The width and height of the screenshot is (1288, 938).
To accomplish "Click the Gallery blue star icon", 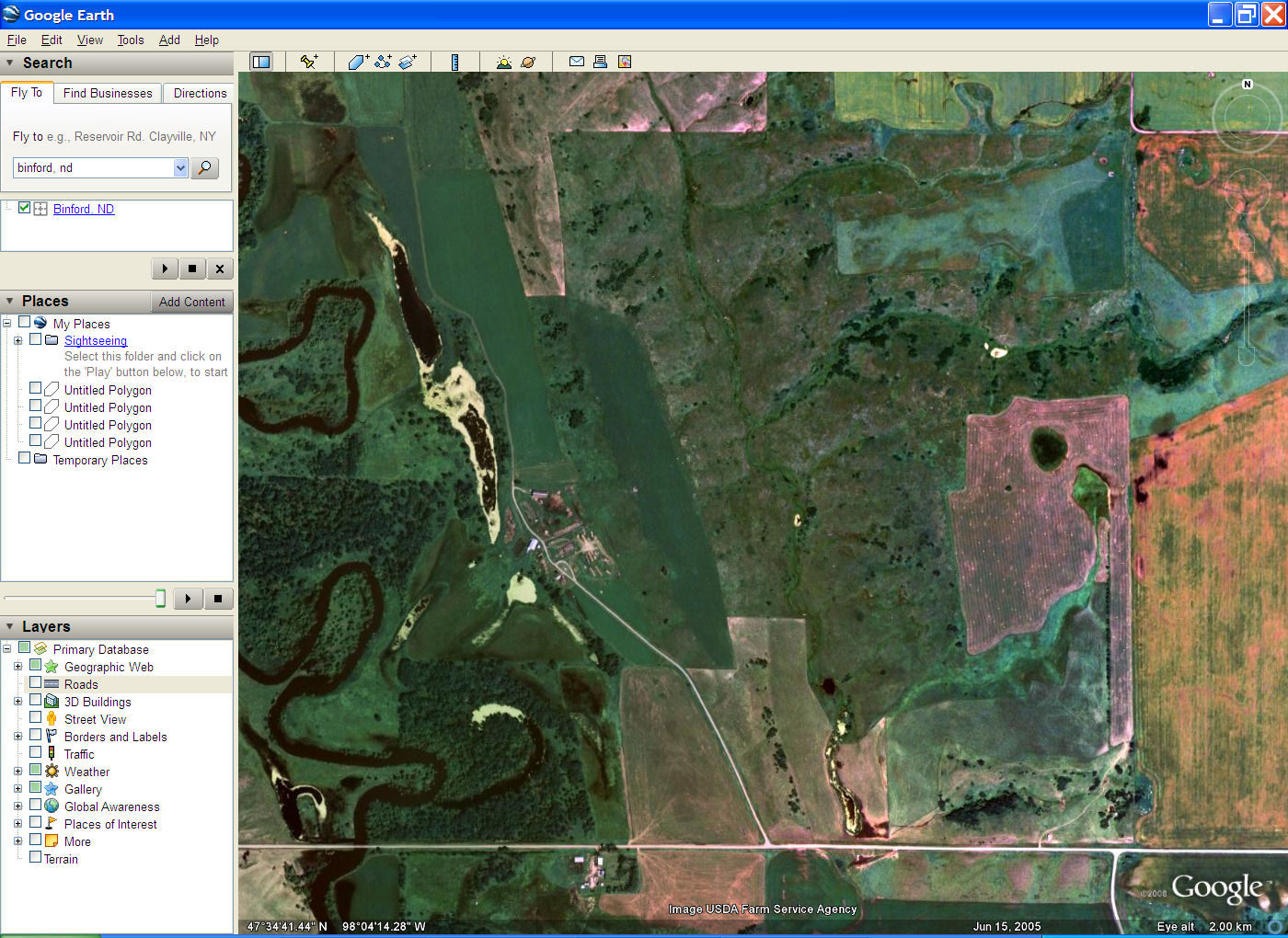I will [52, 788].
